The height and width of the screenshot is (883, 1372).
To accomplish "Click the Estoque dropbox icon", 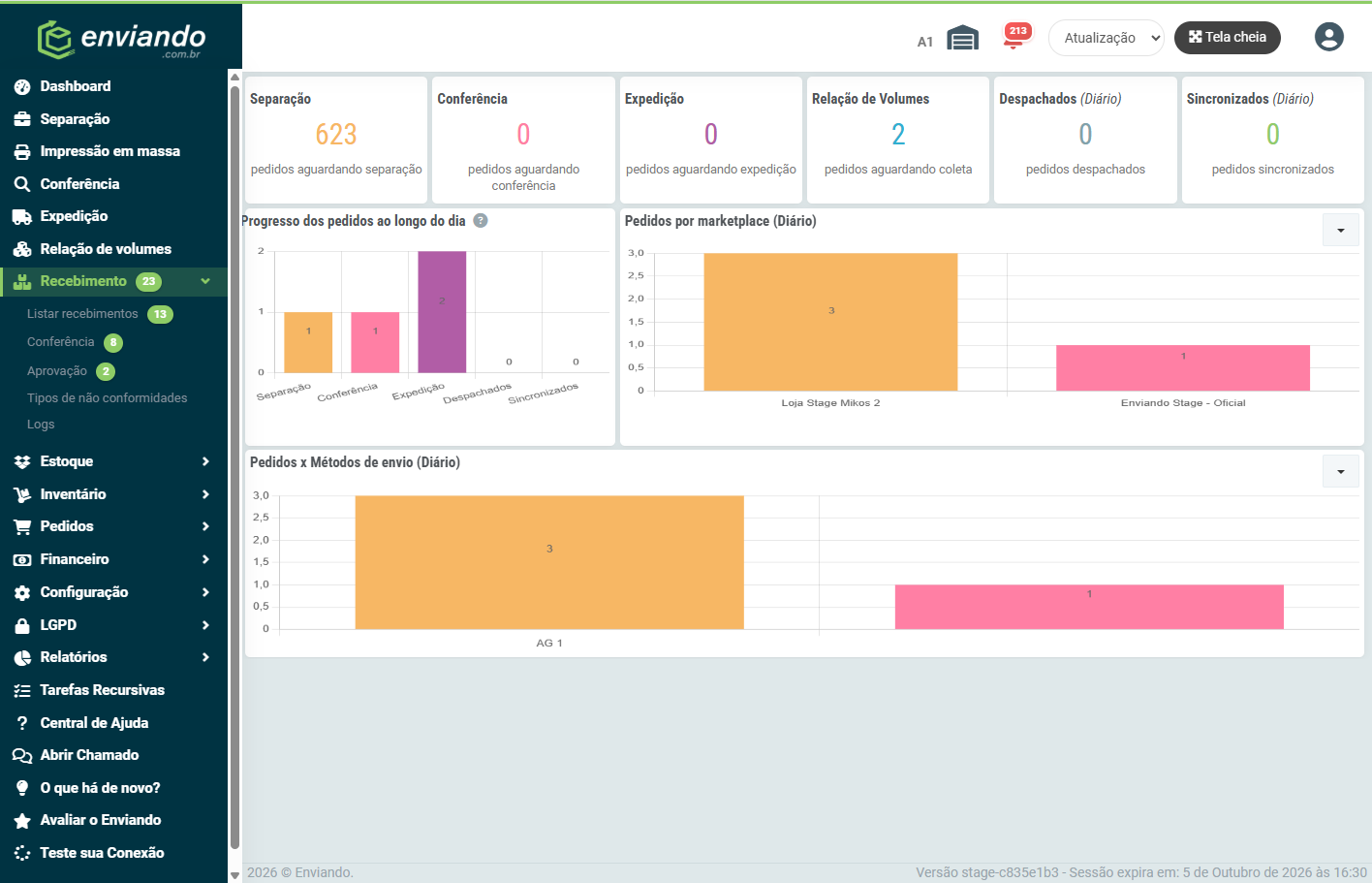I will point(22,462).
